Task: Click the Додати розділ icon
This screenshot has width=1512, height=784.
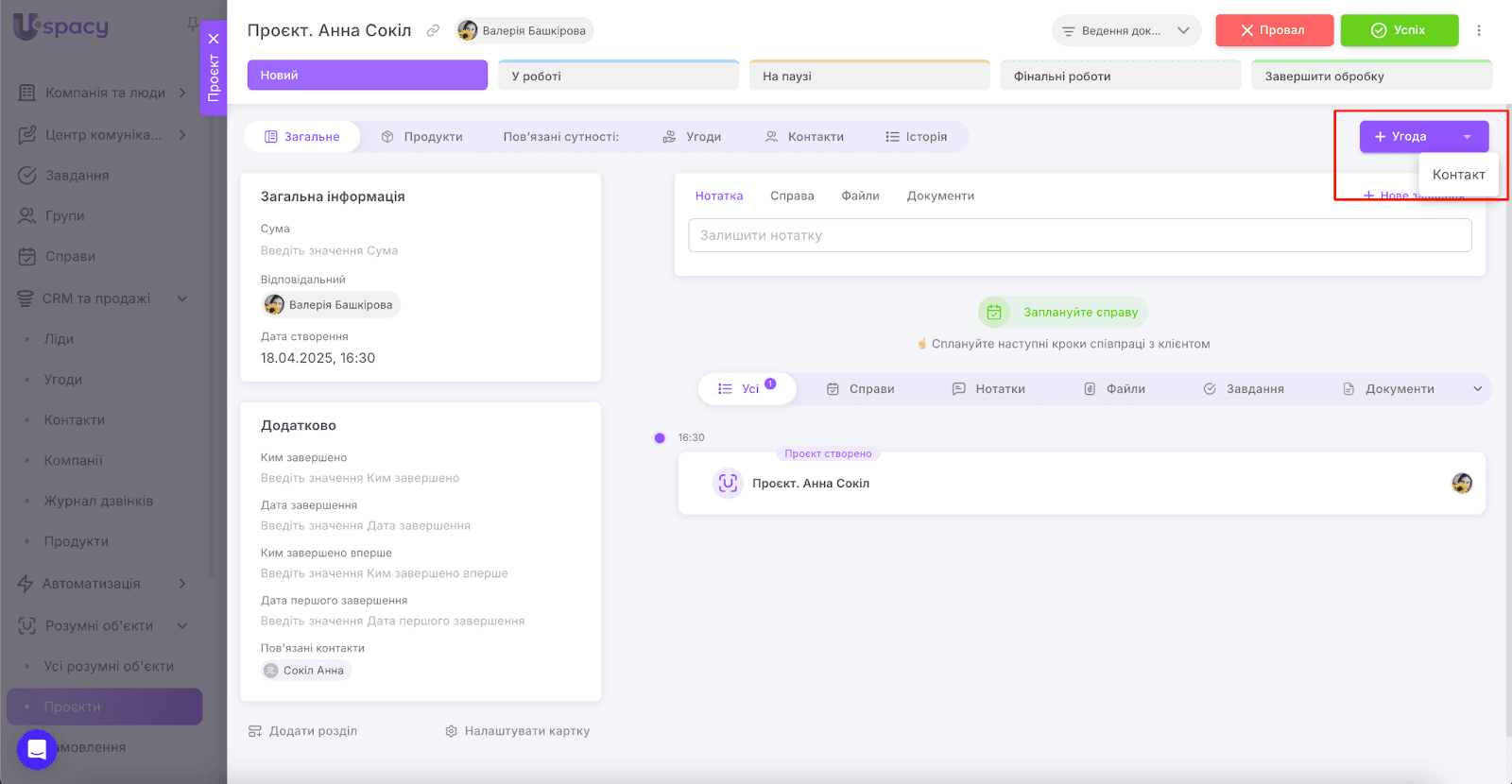Action: pyautogui.click(x=255, y=731)
